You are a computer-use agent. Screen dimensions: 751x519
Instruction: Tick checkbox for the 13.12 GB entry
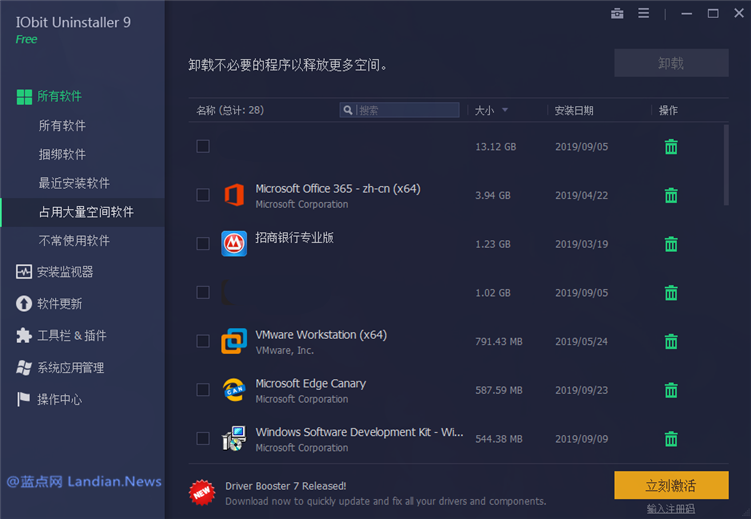203,146
